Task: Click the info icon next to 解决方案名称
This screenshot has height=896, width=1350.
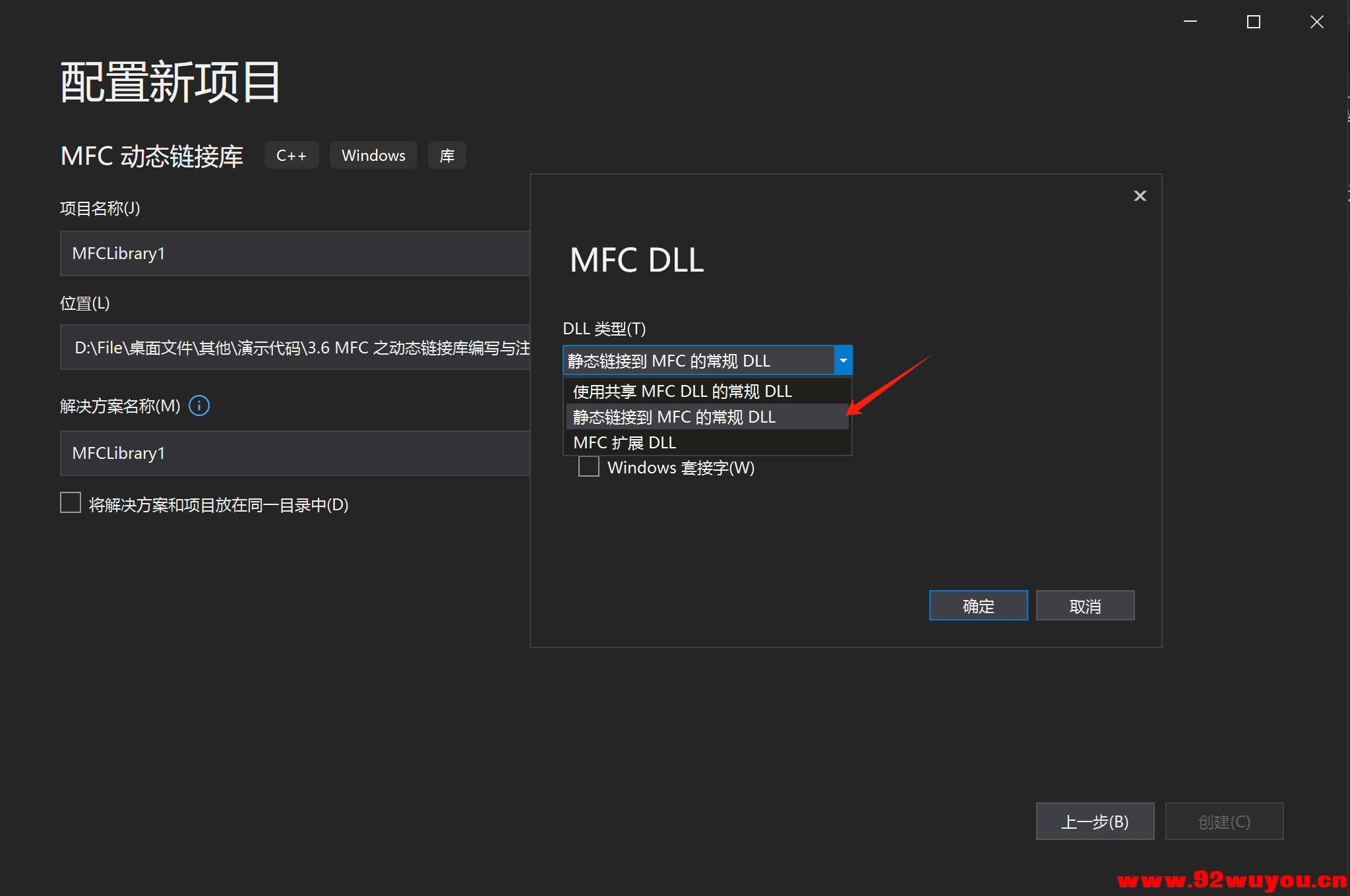Action: click(199, 405)
